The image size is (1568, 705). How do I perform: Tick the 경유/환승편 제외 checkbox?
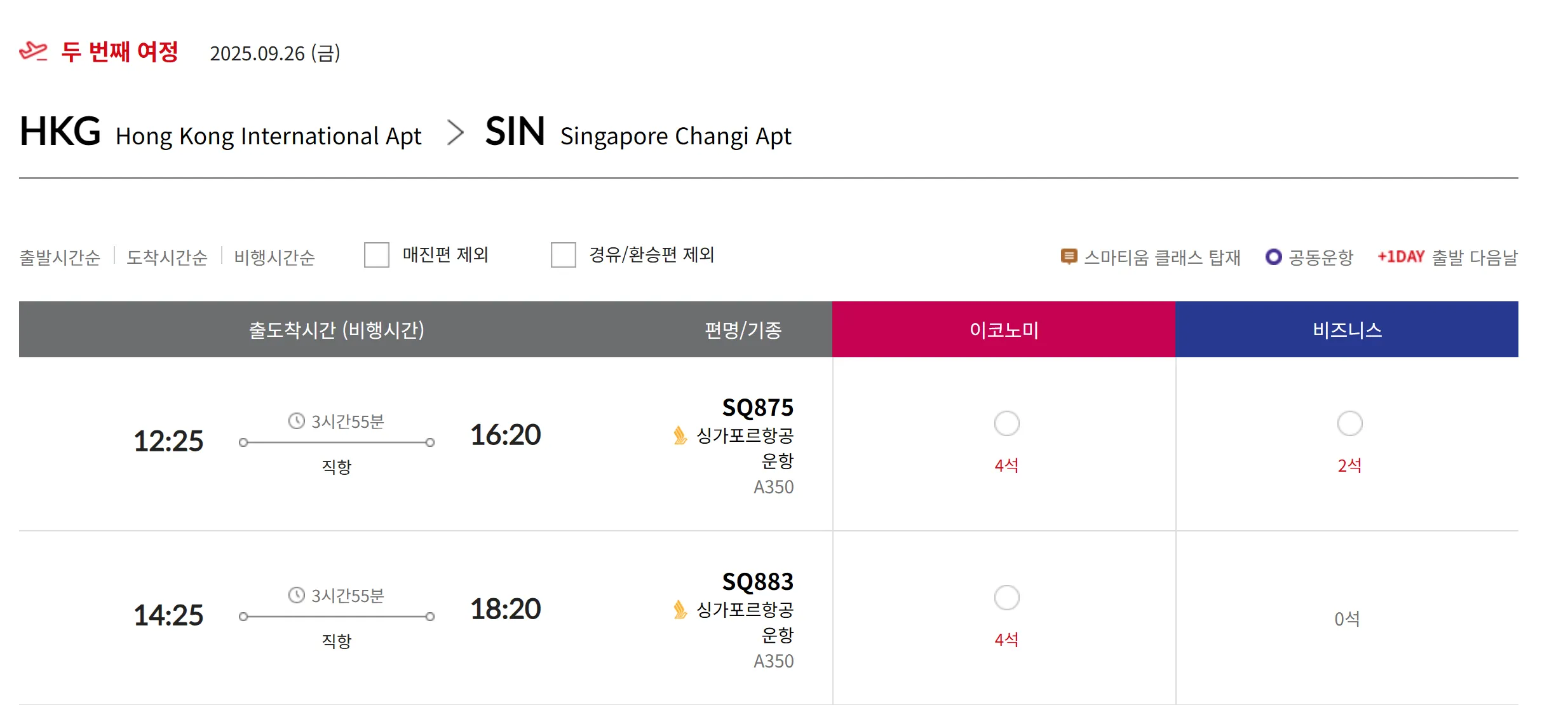click(x=564, y=255)
